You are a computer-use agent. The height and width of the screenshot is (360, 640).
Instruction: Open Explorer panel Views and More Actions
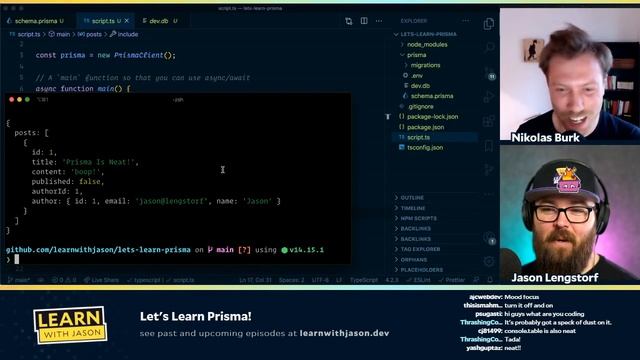click(x=466, y=21)
